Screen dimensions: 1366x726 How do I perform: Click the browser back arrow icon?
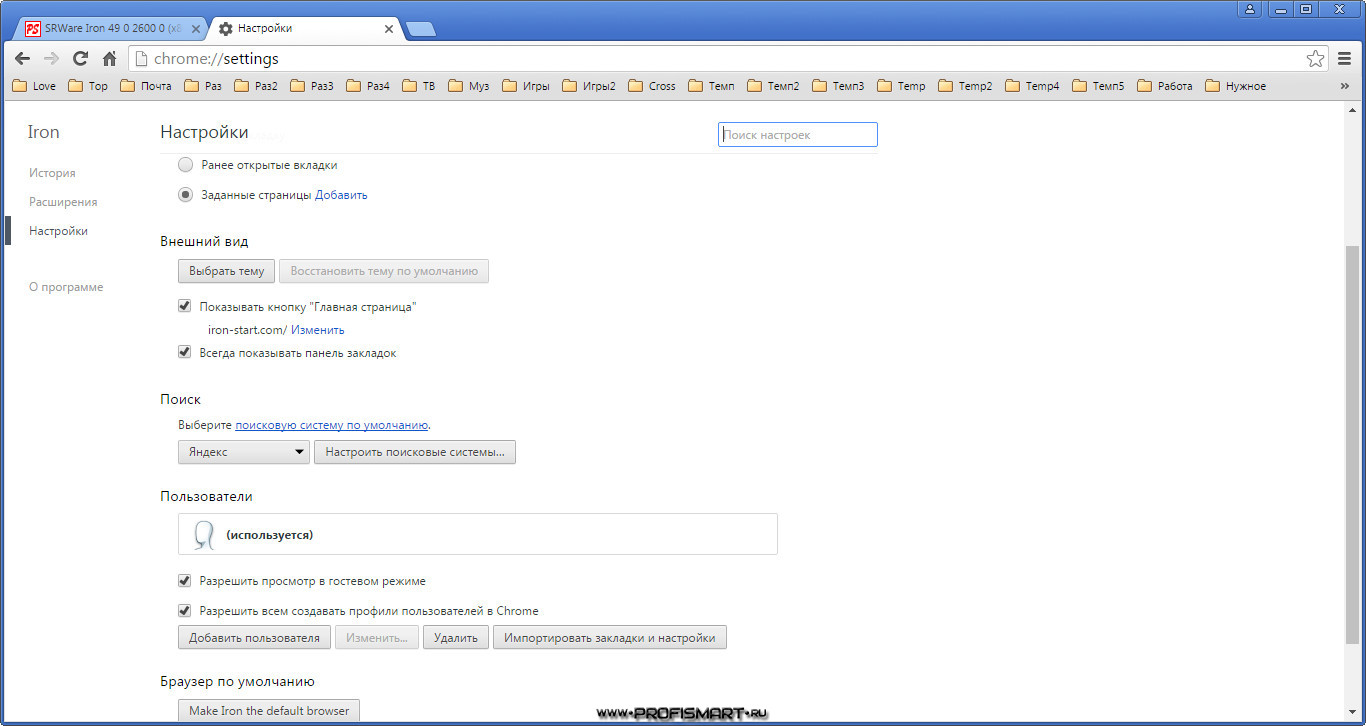tap(22, 59)
